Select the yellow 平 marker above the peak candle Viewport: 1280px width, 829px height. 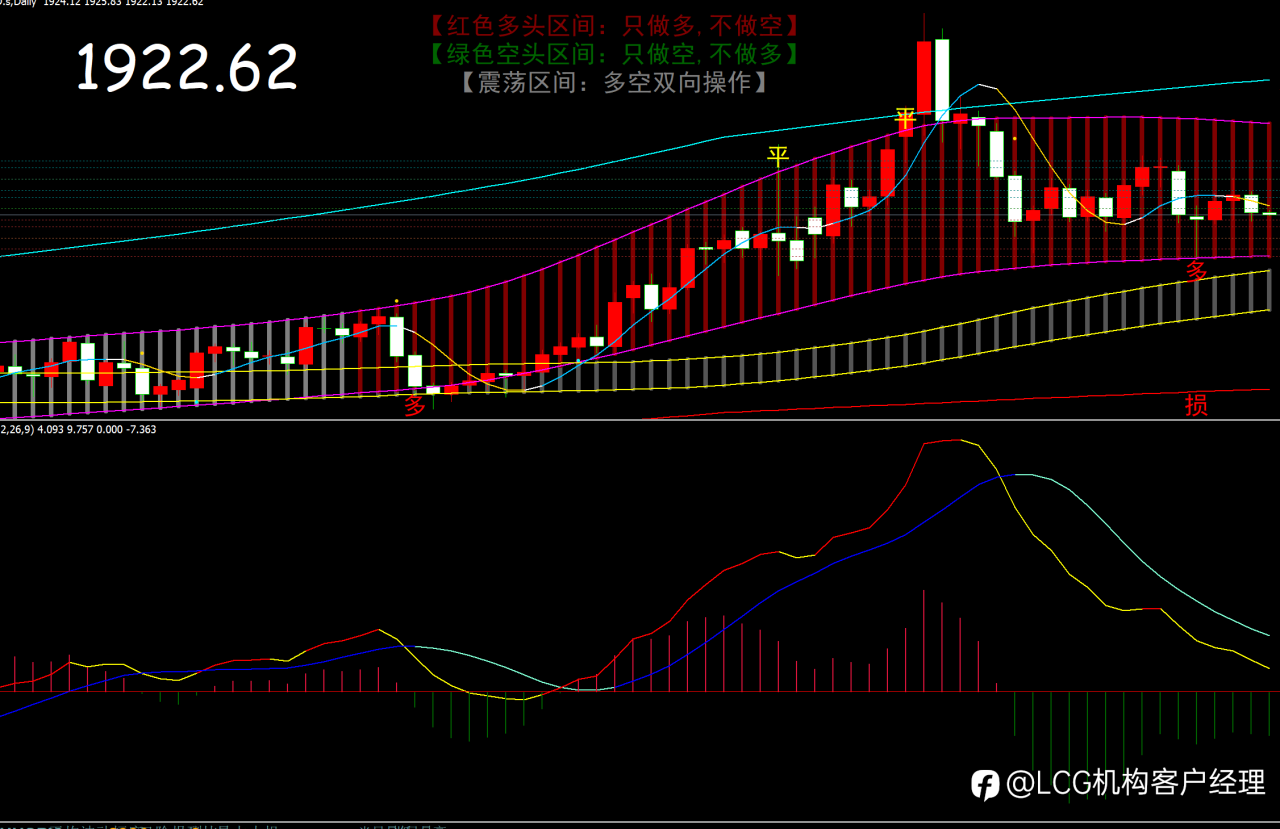click(905, 120)
